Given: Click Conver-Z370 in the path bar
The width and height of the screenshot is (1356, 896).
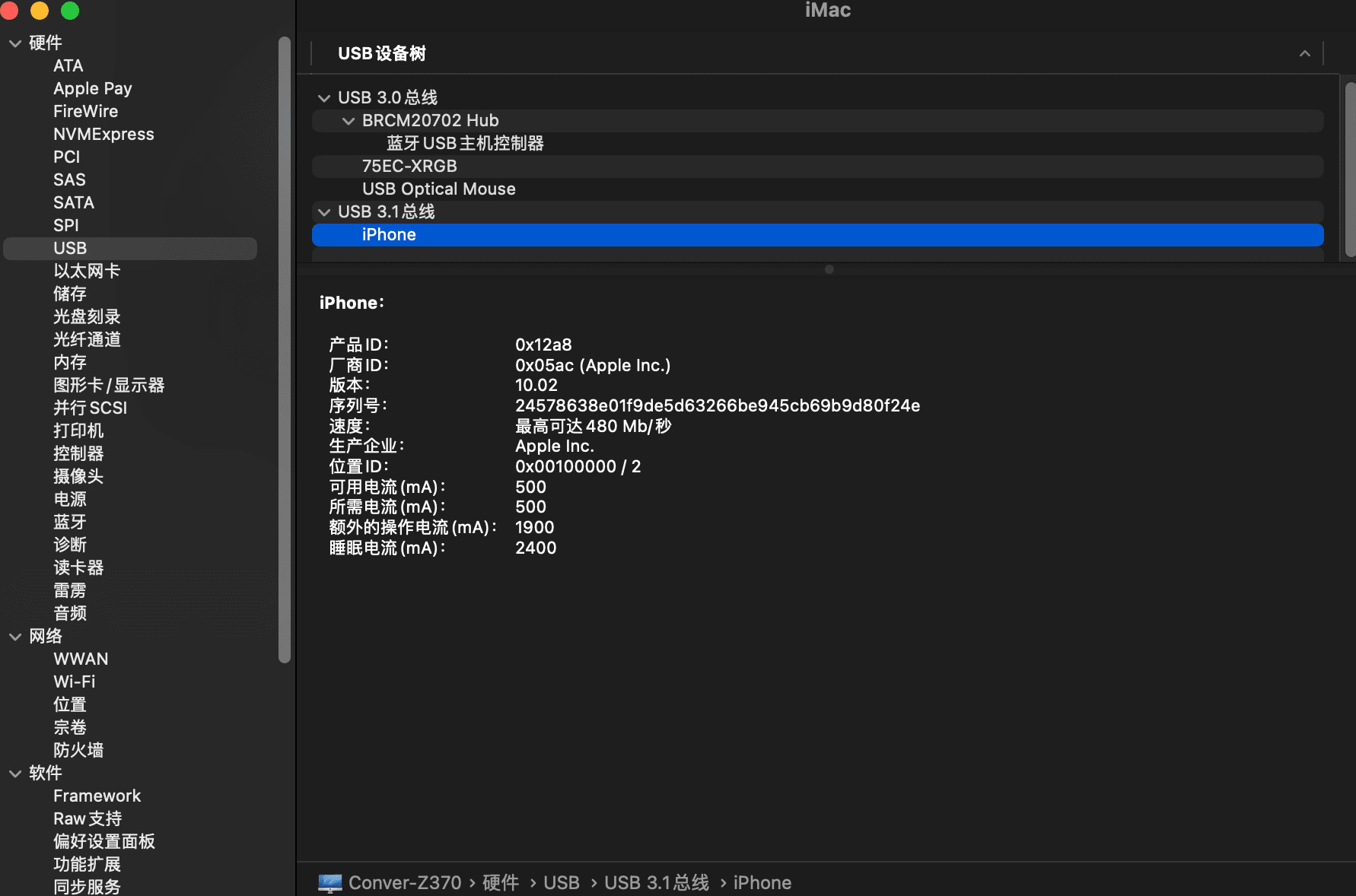Looking at the screenshot, I should click(405, 883).
